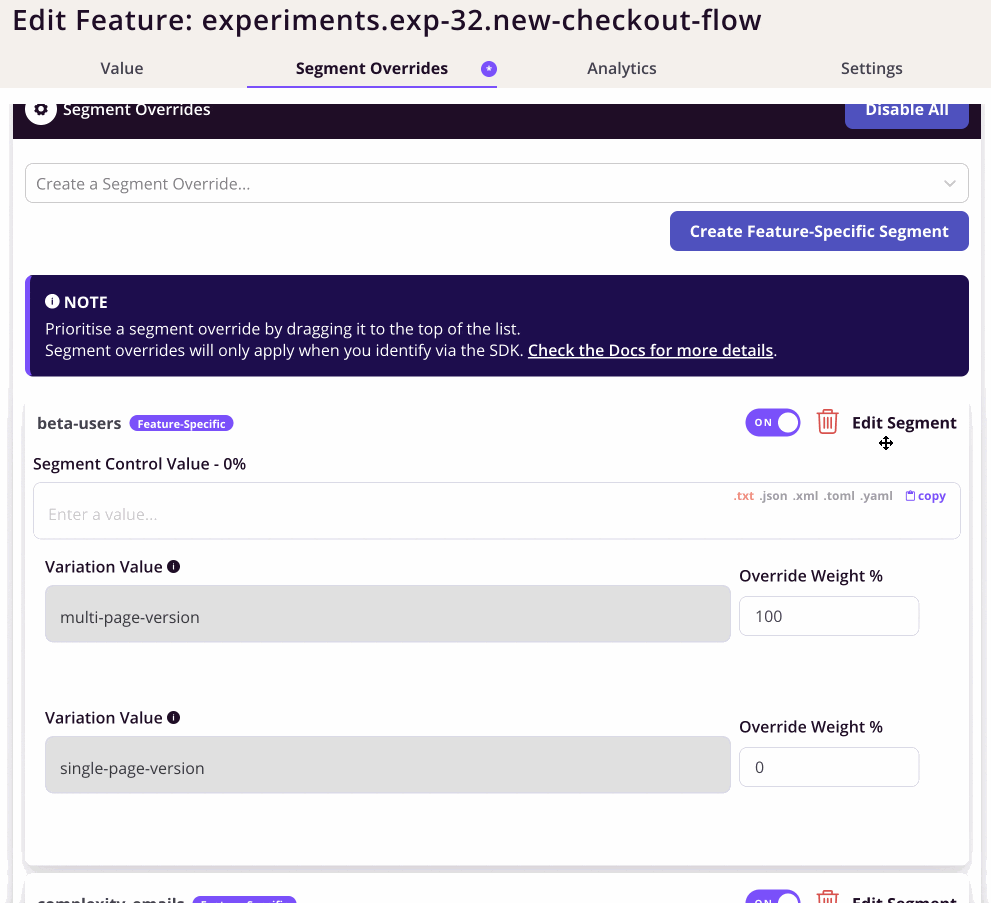The width and height of the screenshot is (991, 903).
Task: Click info icon beside single-page-version Variation Value
Action: point(174,718)
